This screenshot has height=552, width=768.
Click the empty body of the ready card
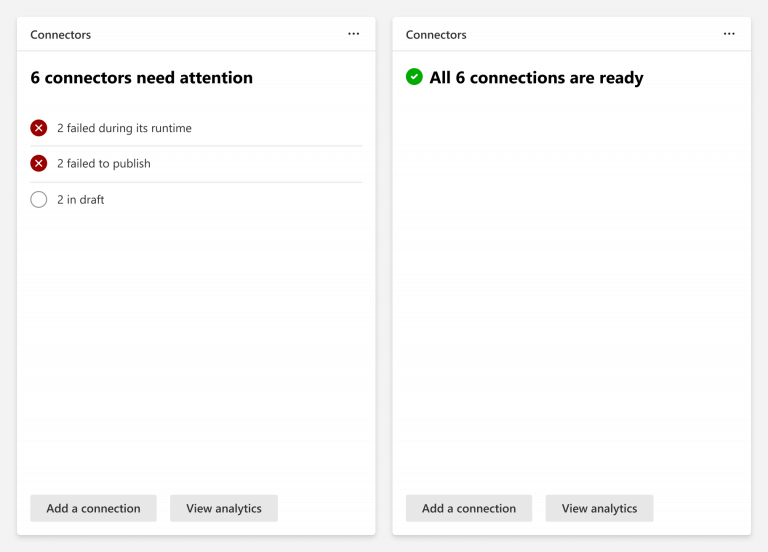(x=572, y=289)
